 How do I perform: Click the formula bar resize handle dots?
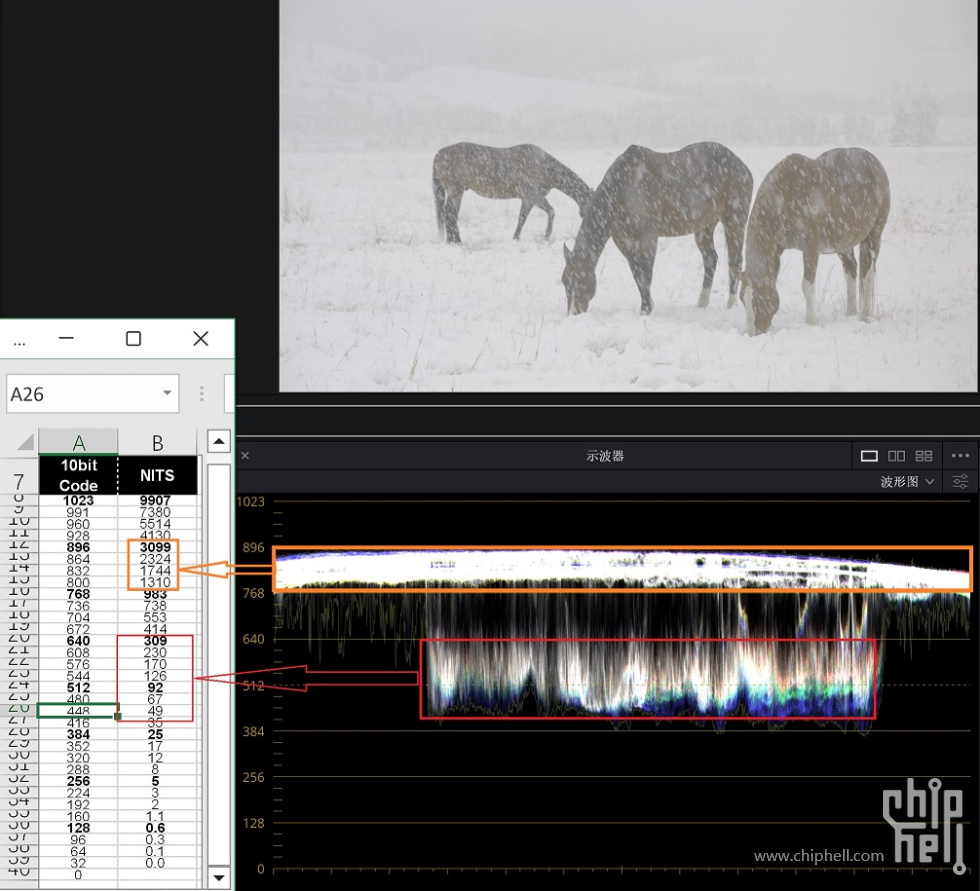click(201, 394)
